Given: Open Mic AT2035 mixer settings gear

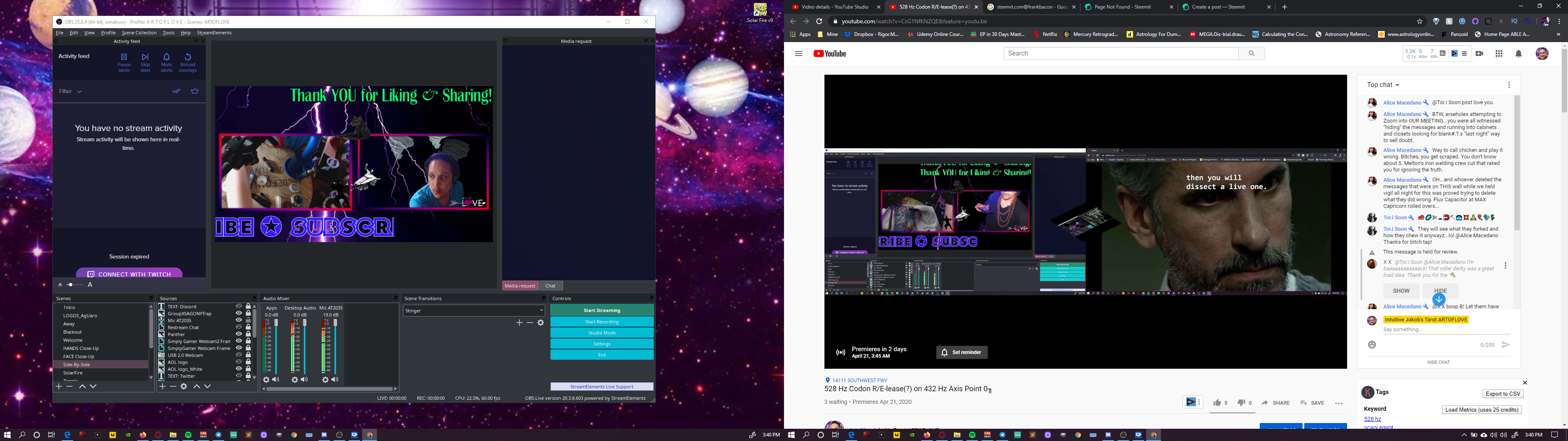Looking at the screenshot, I should [x=325, y=379].
